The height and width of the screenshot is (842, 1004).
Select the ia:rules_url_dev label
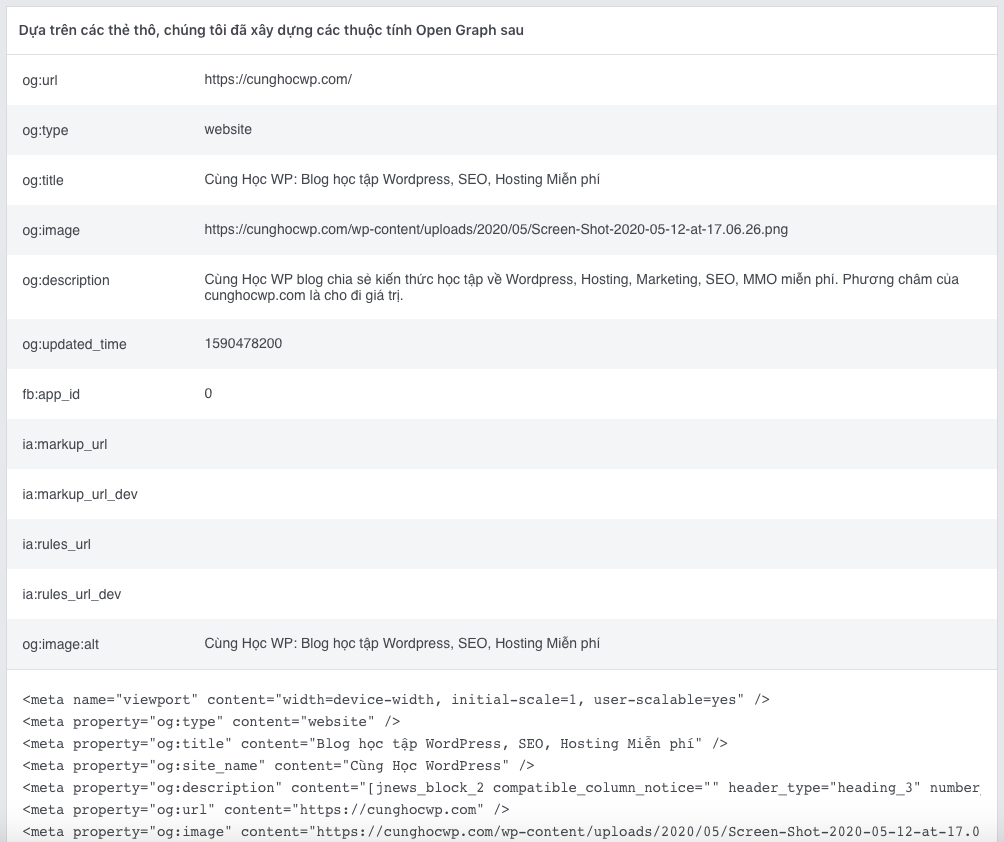coord(72,594)
